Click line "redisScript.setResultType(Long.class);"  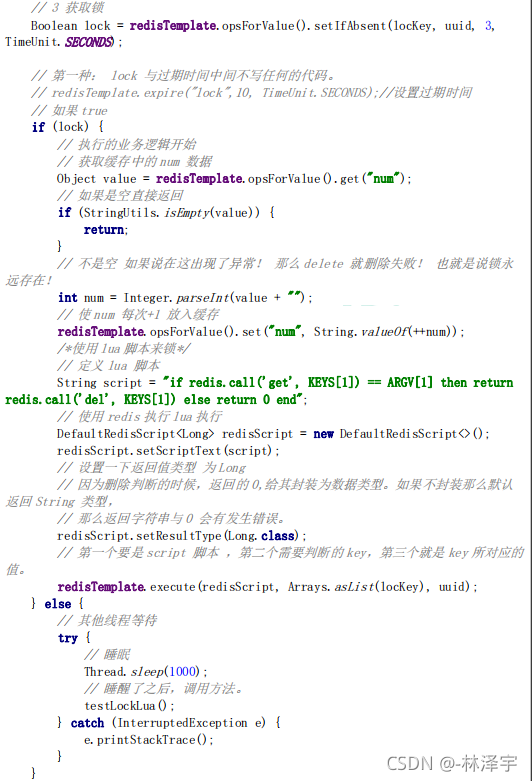182,536
